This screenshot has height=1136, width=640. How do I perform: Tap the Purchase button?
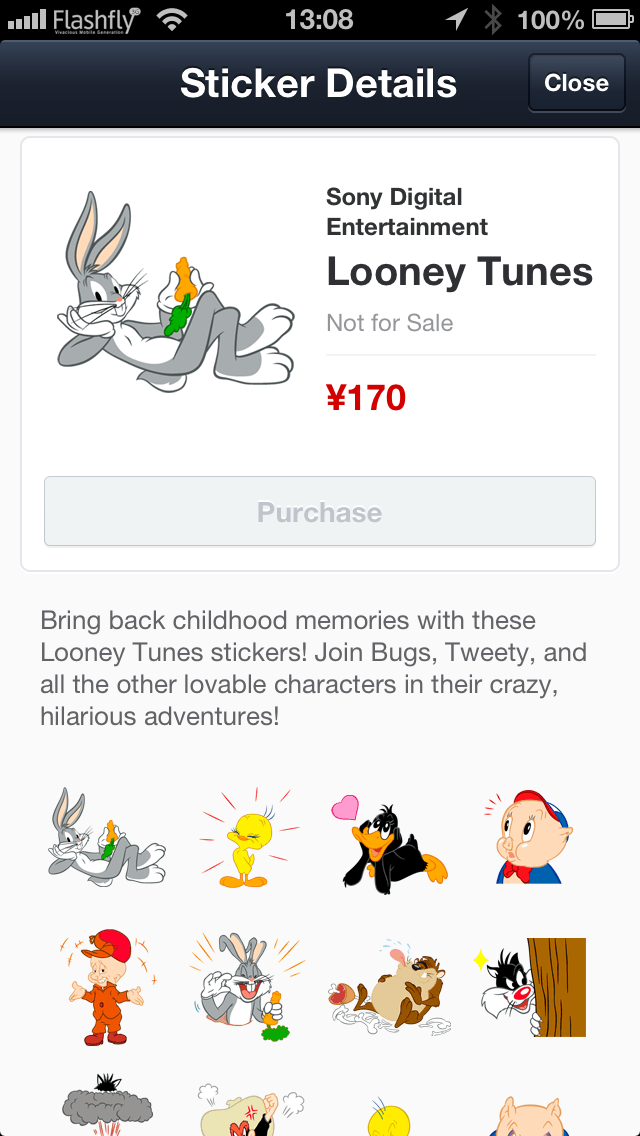pyautogui.click(x=320, y=512)
